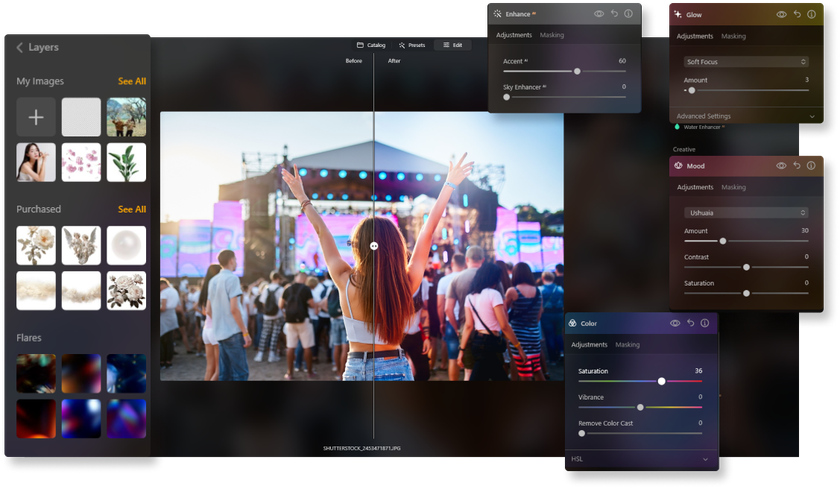
Task: Toggle visibility of the Enhance panel
Action: pos(599,14)
